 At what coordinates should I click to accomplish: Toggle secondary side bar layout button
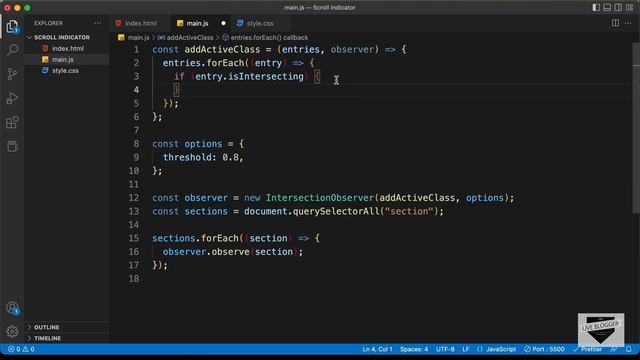618,7
